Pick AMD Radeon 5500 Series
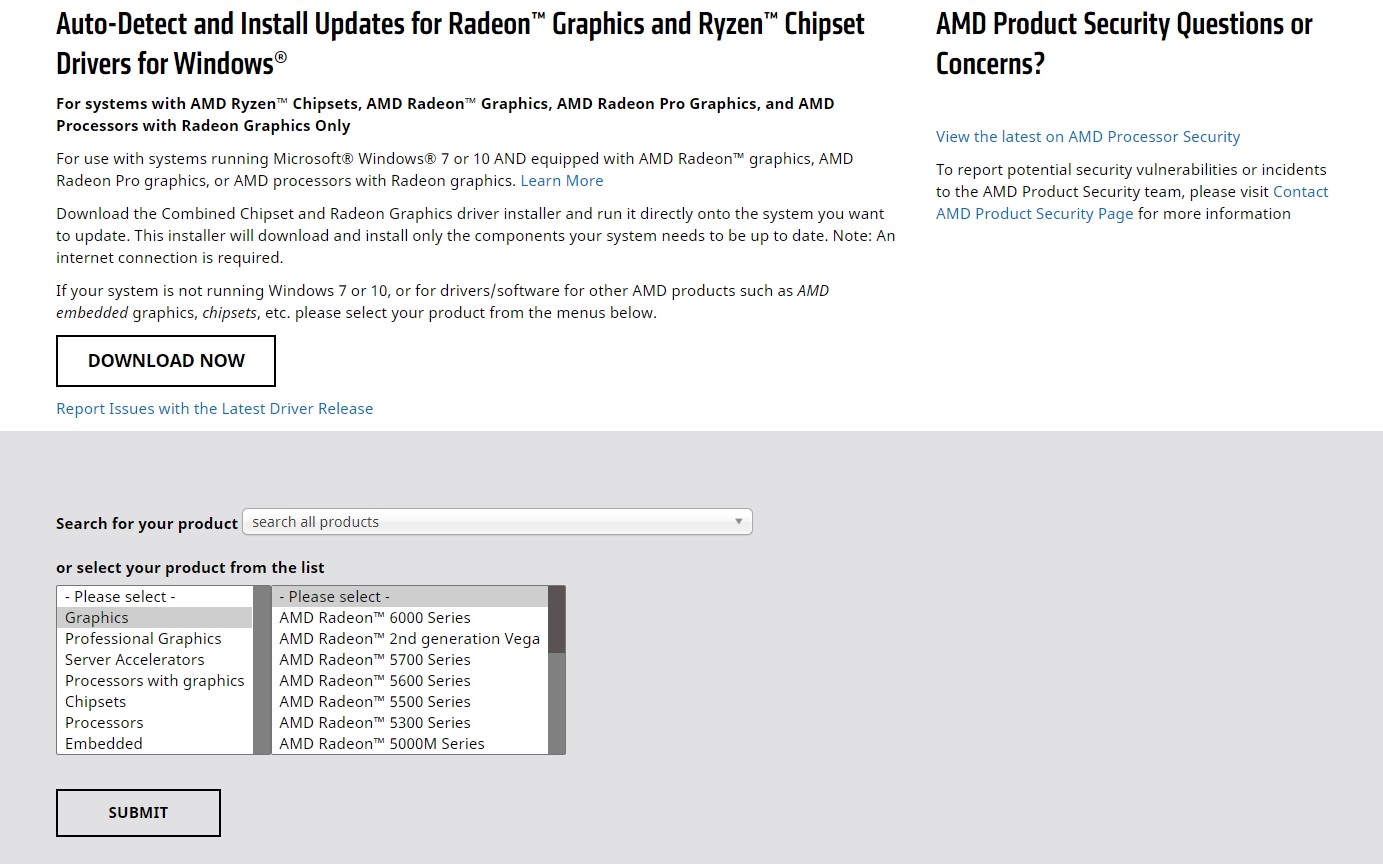 (410, 702)
